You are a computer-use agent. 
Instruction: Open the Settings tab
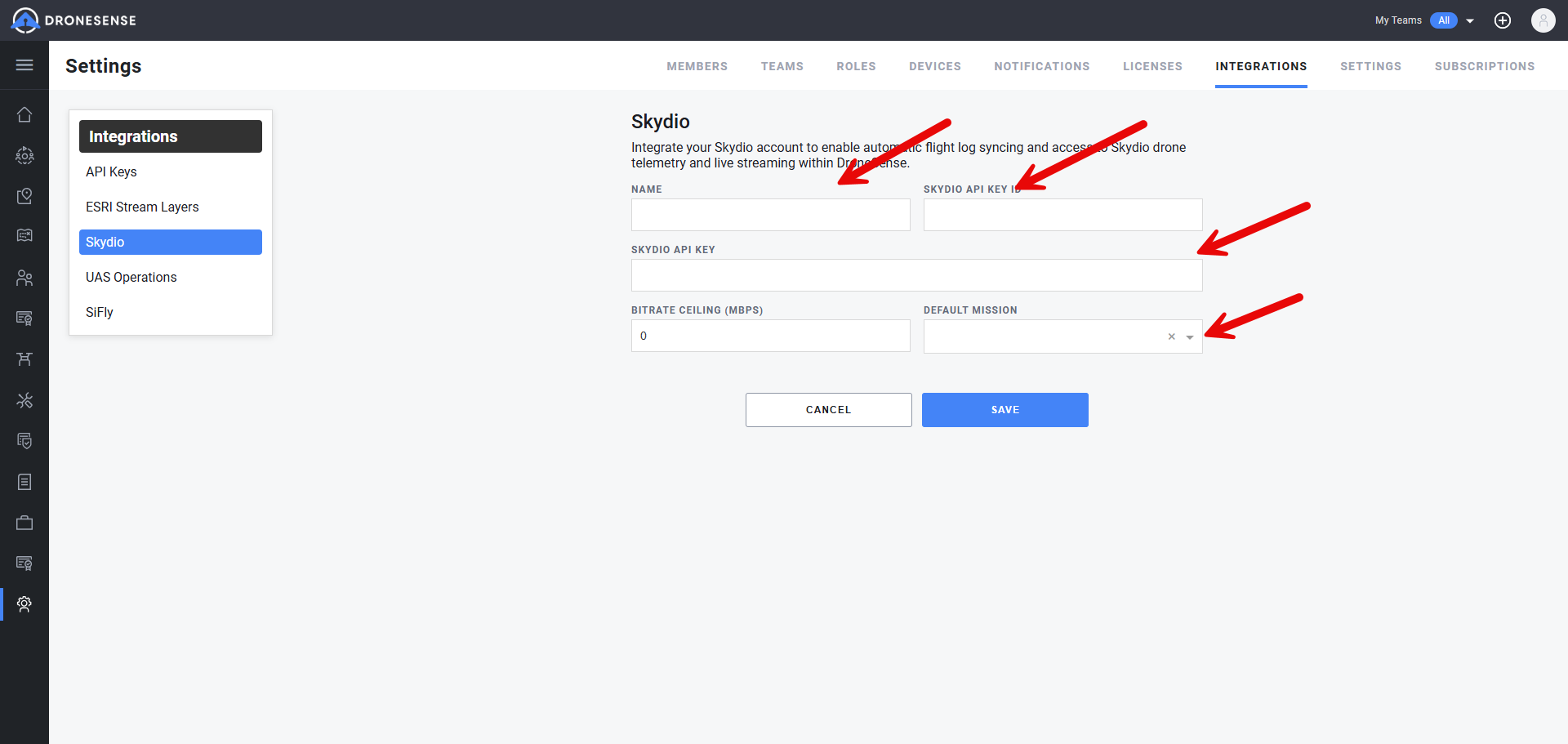click(x=1371, y=66)
